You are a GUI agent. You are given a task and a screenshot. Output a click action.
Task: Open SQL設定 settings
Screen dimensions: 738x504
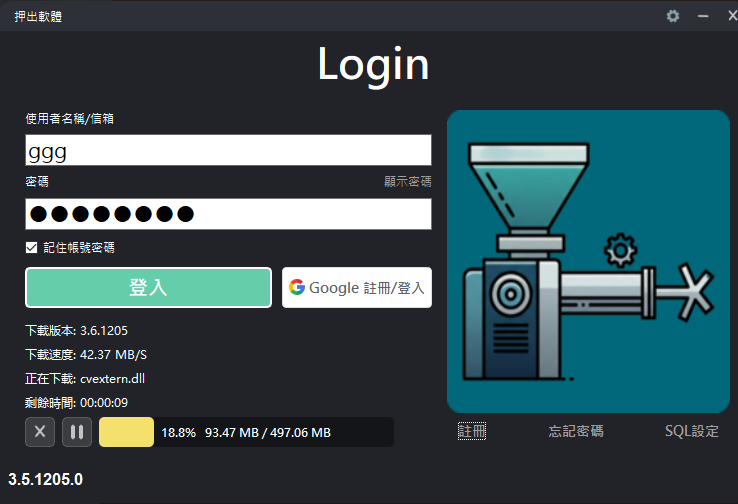pos(691,431)
